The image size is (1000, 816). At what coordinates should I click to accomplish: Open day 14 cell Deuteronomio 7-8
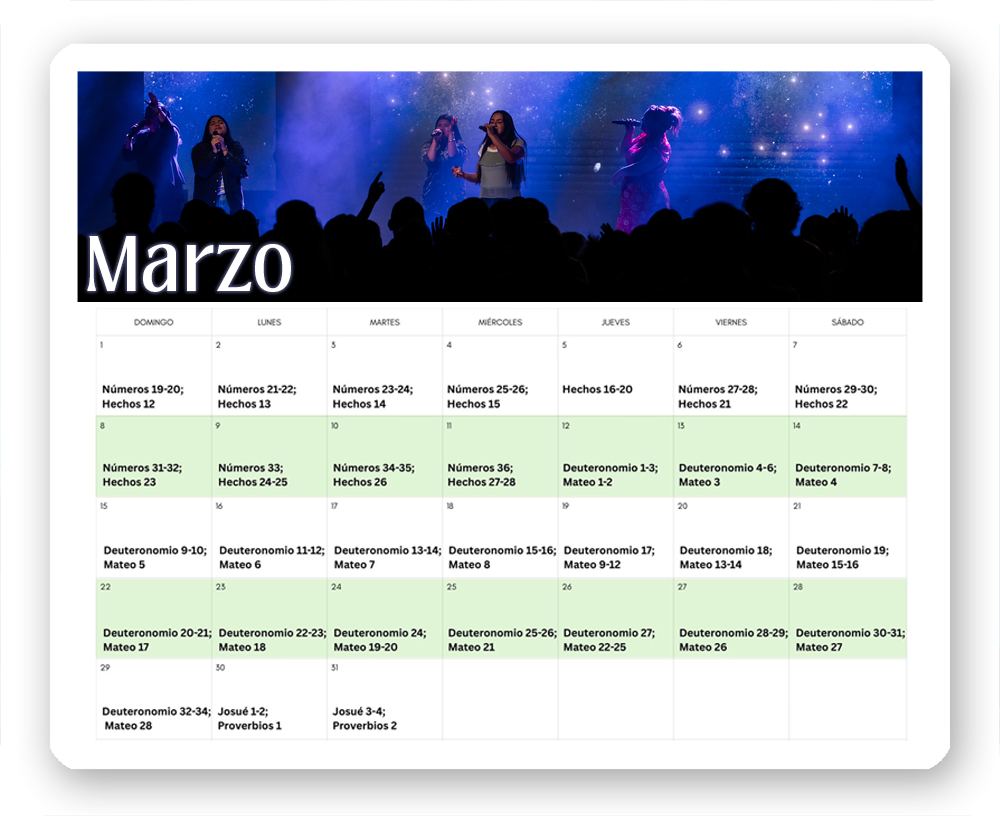coord(843,474)
